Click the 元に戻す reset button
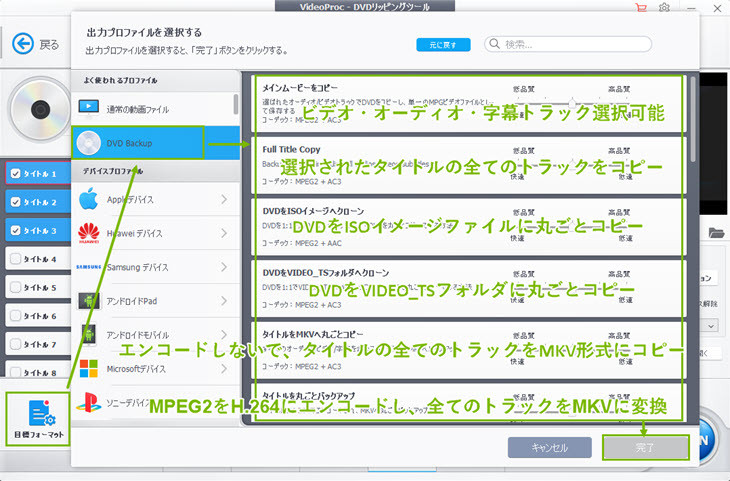 point(443,45)
